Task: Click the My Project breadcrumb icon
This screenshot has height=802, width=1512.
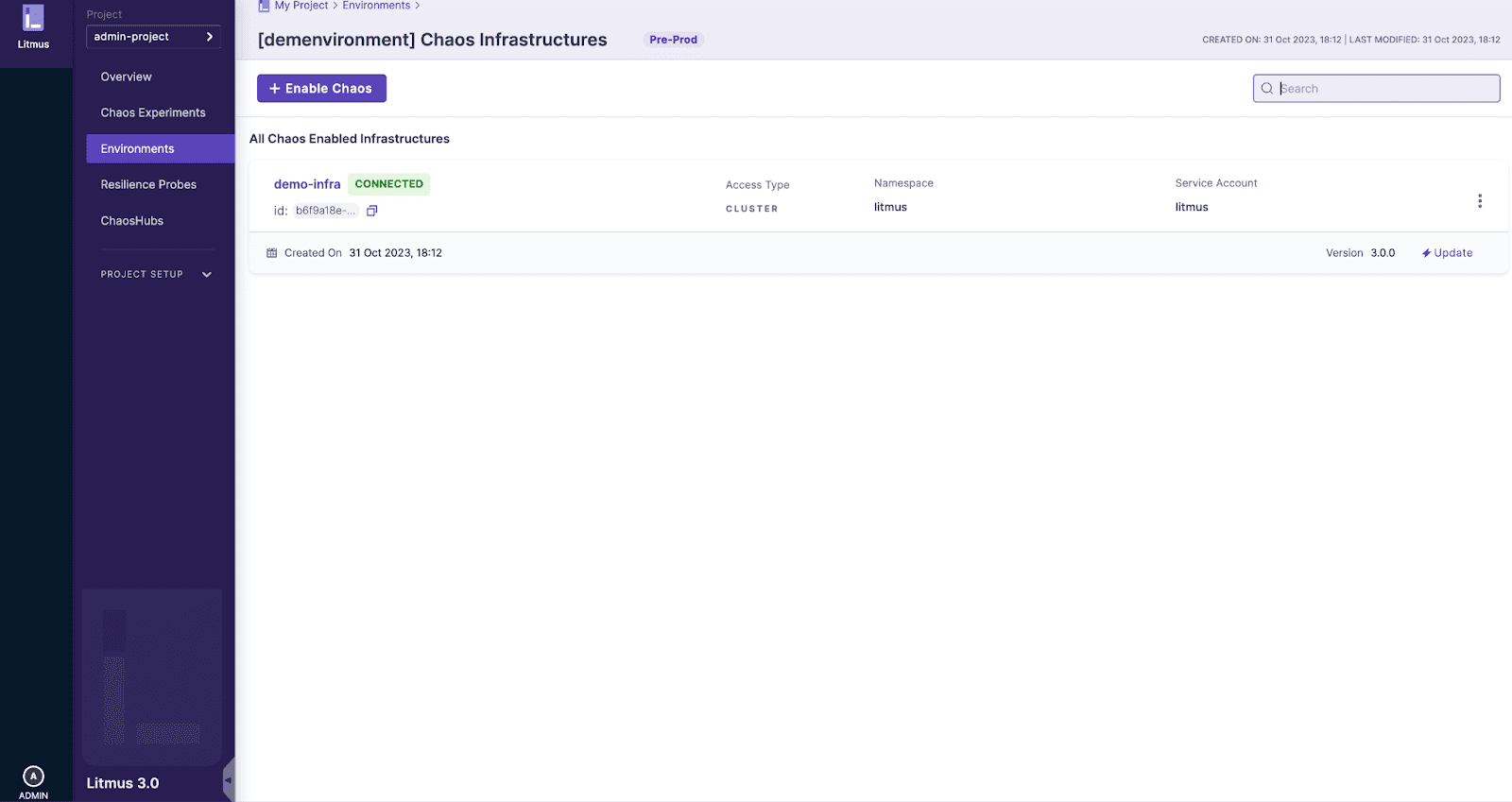Action: (264, 6)
